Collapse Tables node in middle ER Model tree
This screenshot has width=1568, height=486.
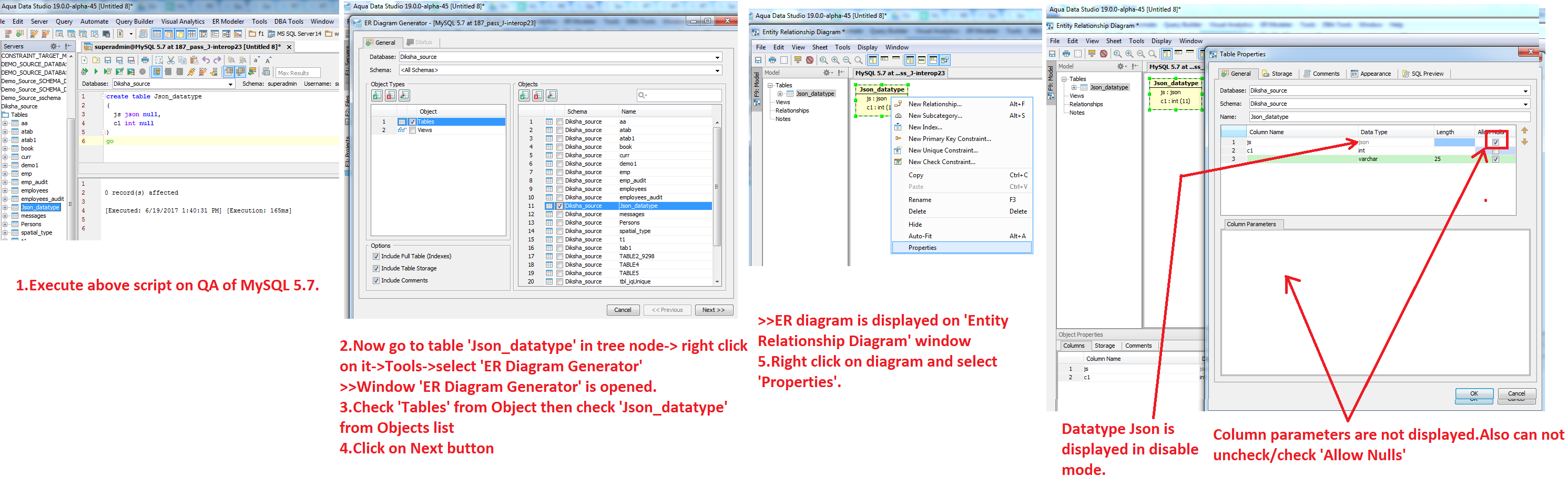coord(770,86)
